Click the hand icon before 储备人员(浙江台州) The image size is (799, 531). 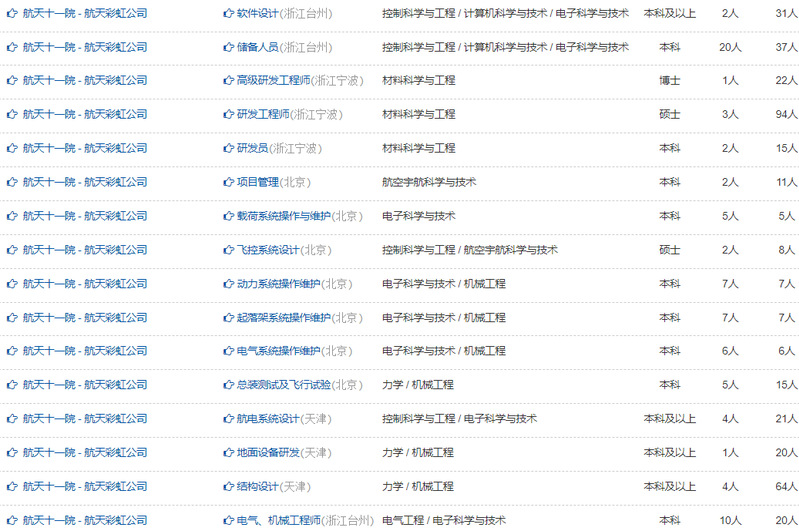click(x=228, y=47)
